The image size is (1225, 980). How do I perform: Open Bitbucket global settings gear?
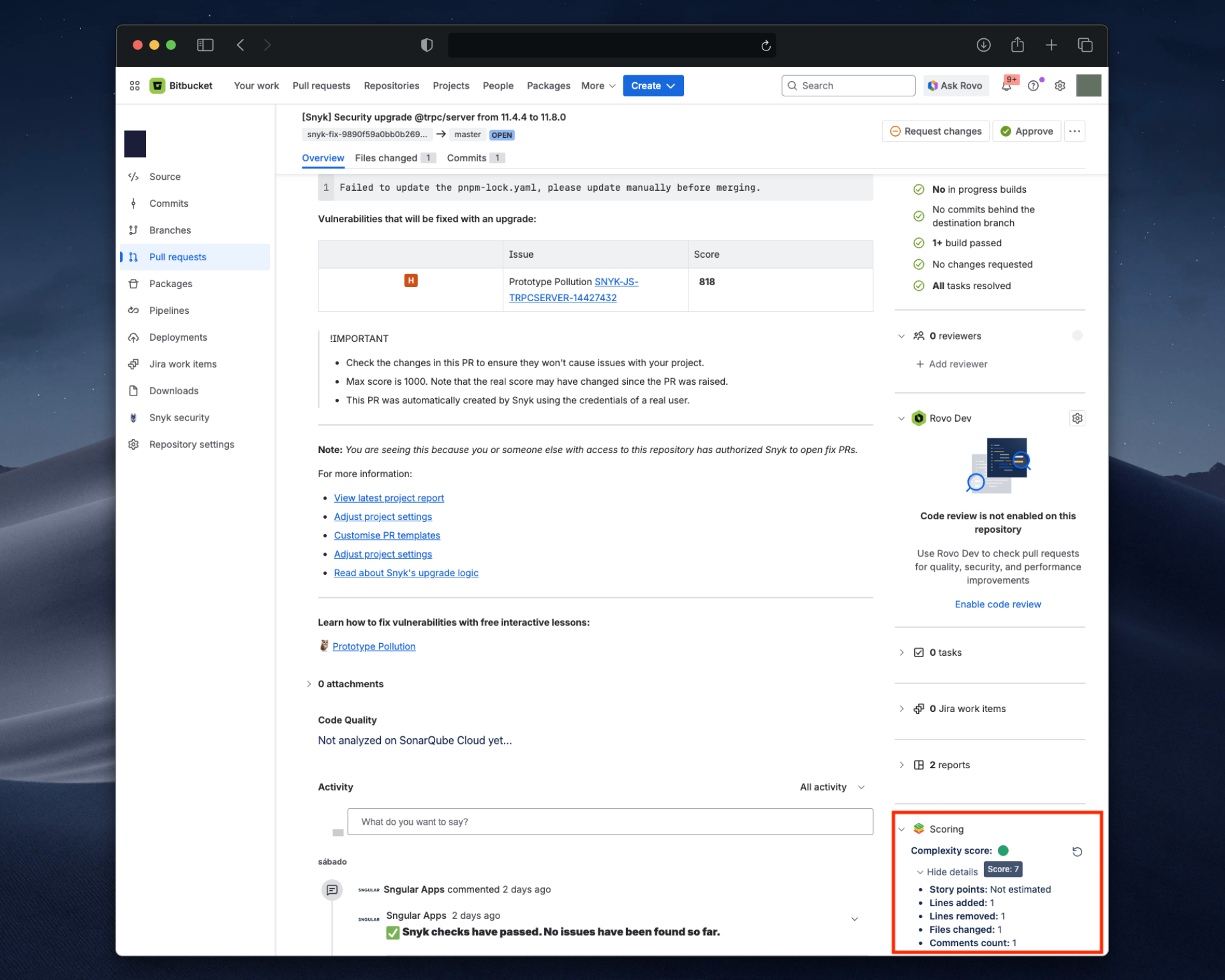coord(1060,86)
